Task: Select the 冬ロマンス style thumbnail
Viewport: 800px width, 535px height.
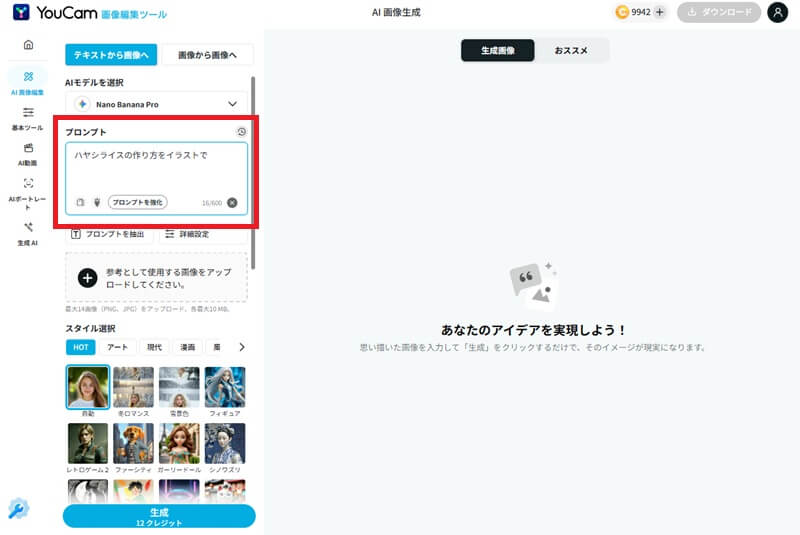Action: pos(133,387)
